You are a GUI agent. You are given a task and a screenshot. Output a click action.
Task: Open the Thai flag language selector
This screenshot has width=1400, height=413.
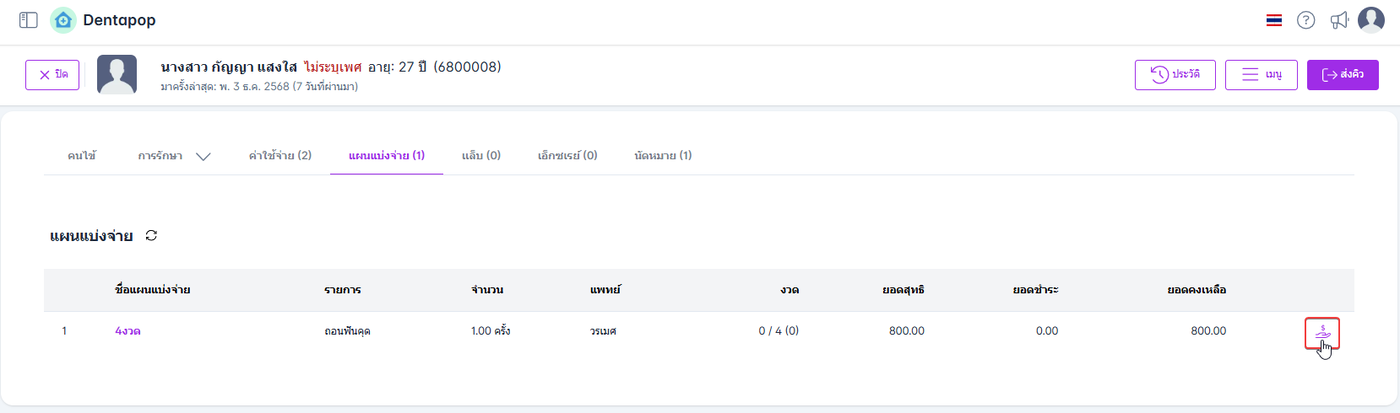[1274, 20]
